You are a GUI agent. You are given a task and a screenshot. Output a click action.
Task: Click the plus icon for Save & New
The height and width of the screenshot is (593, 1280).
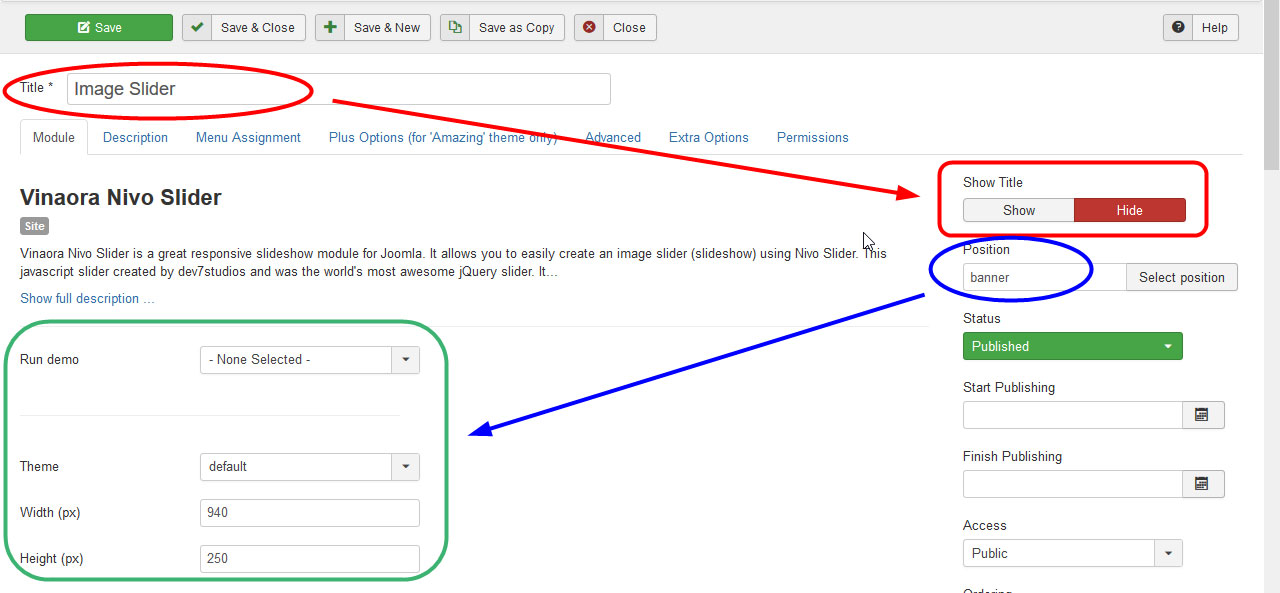pos(330,27)
